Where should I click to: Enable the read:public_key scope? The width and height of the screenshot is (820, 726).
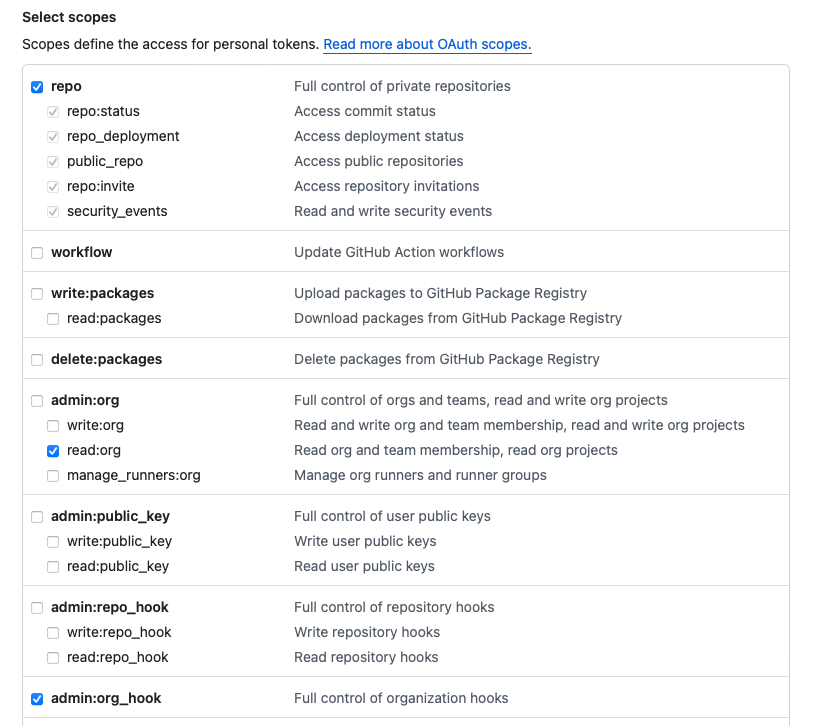pos(53,567)
